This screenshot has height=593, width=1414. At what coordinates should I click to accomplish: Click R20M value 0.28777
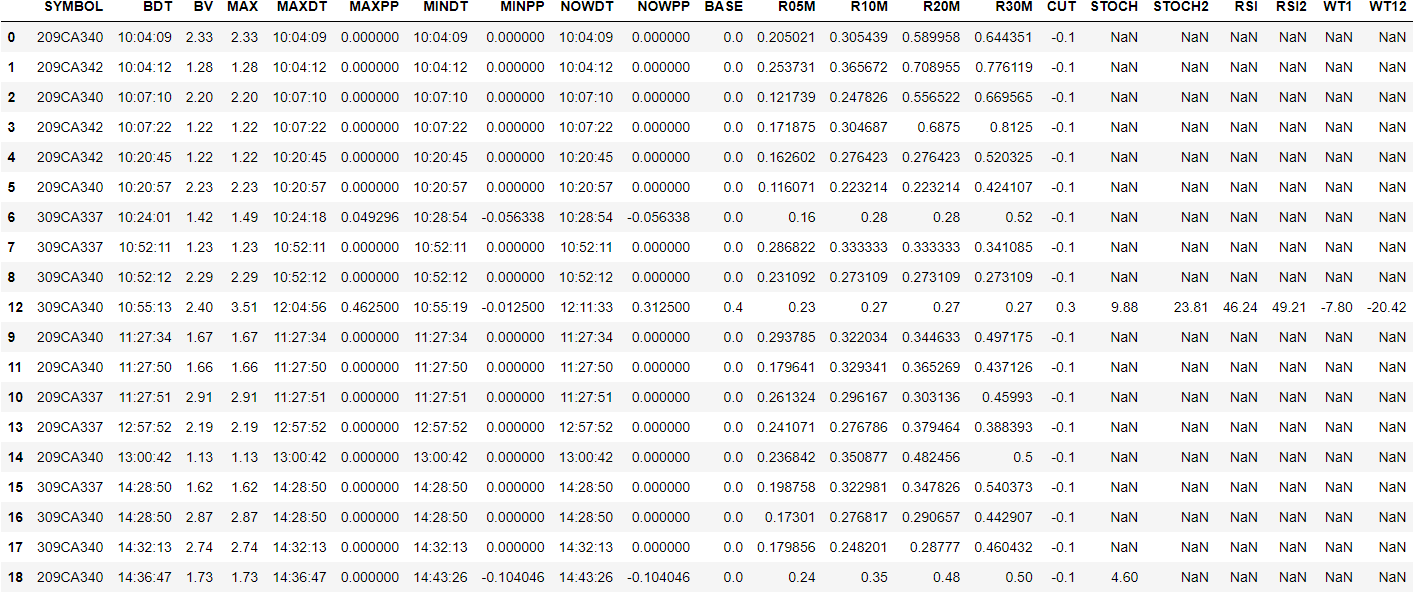936,548
